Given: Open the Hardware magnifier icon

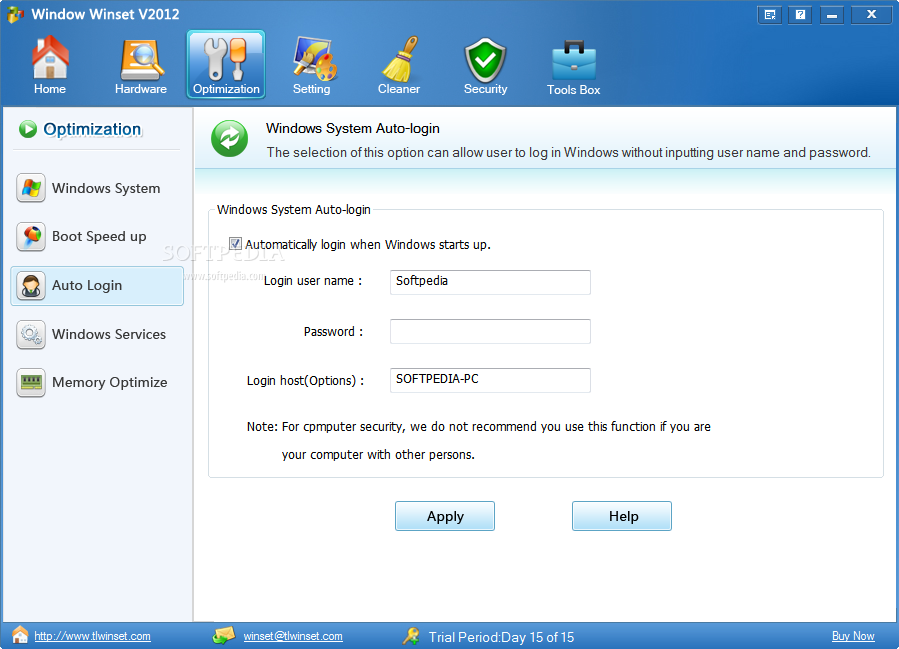Looking at the screenshot, I should (142, 60).
